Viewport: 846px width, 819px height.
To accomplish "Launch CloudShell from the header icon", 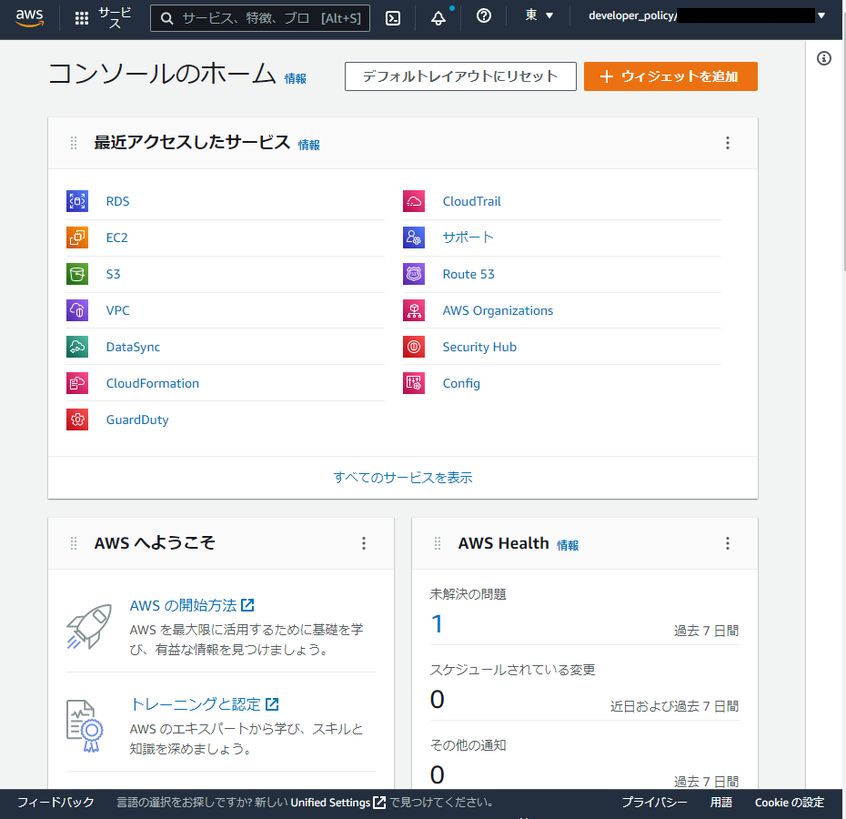I will [x=393, y=18].
